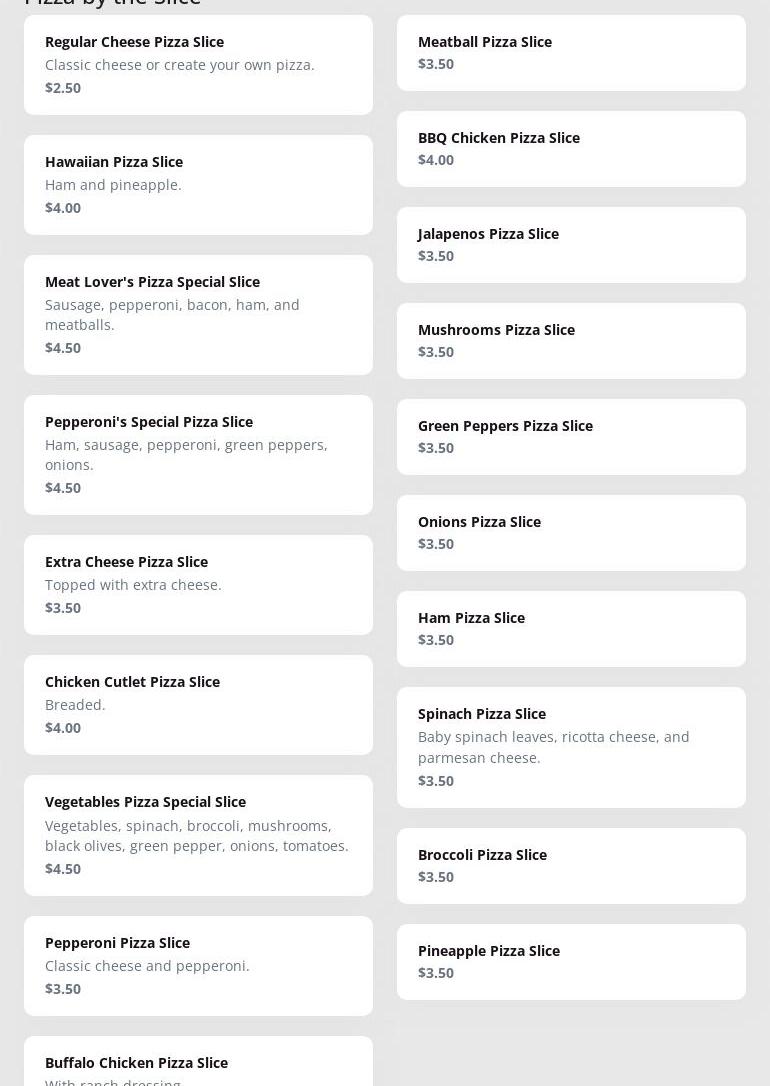The height and width of the screenshot is (1086, 770).
Task: Select the Regular Cheese Pizza Slice item
Action: pyautogui.click(x=198, y=65)
